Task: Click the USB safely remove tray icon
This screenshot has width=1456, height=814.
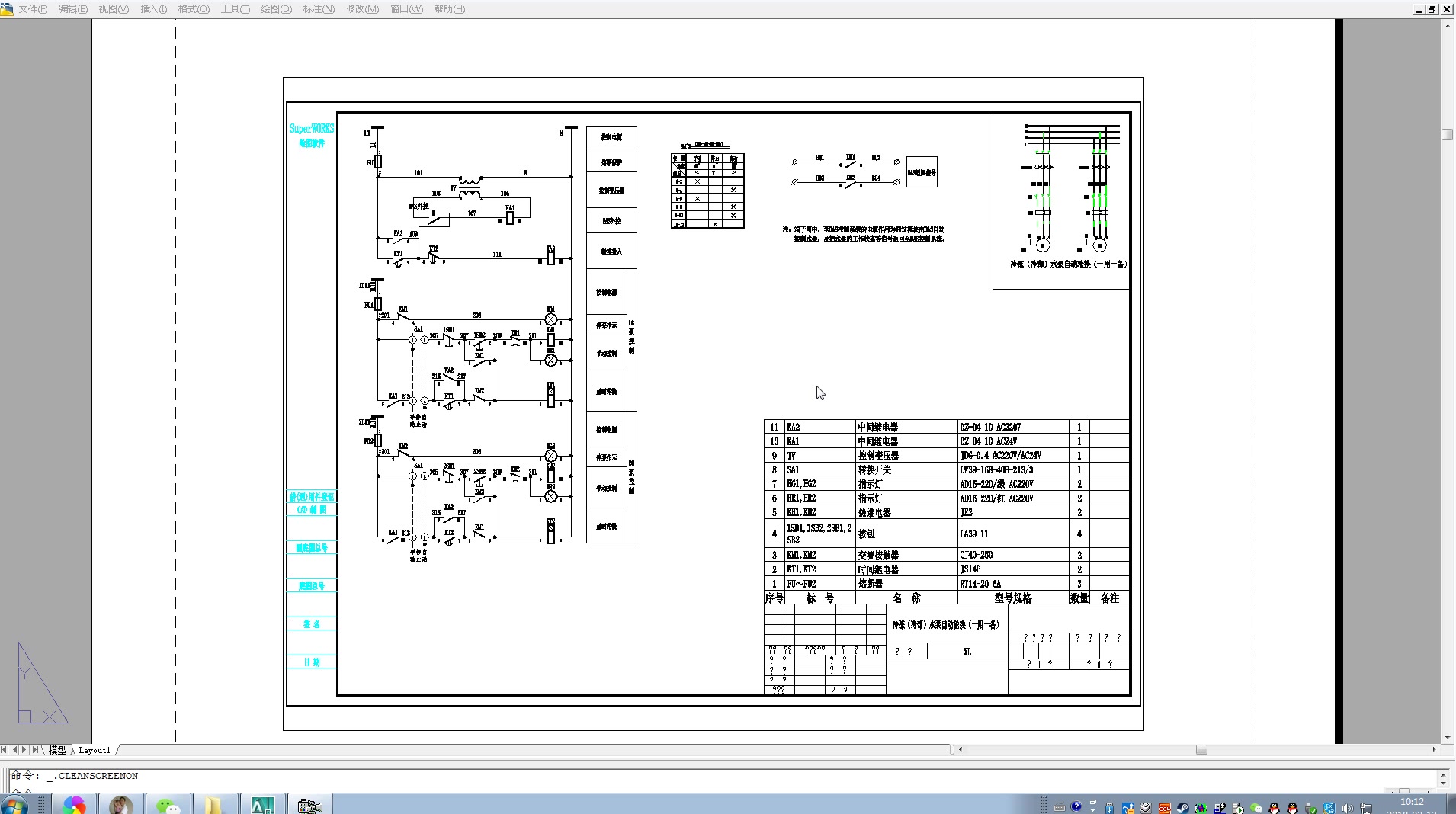Action: point(1109,808)
